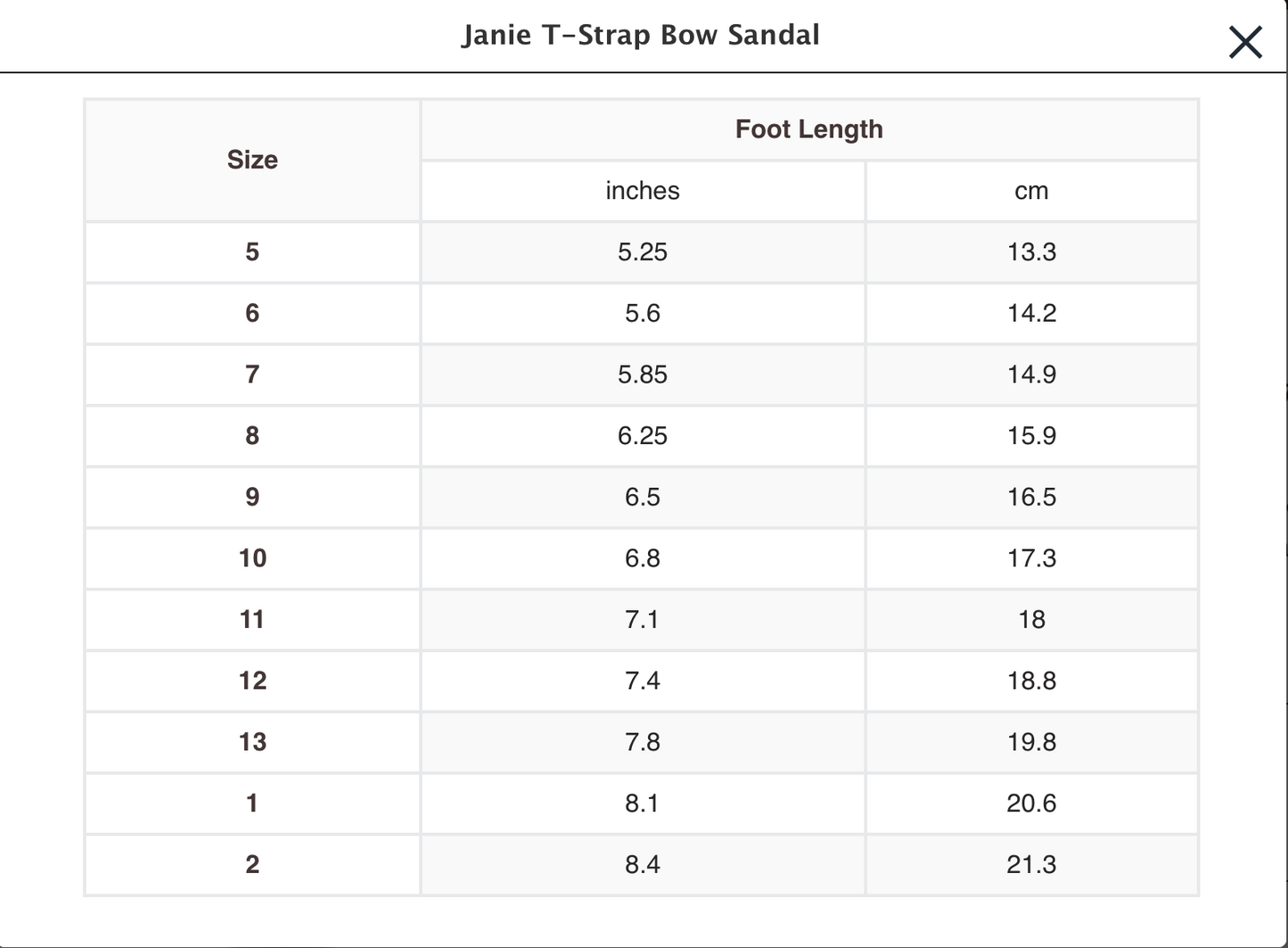Click size 5 row label
This screenshot has height=948, width=1288.
click(x=252, y=252)
